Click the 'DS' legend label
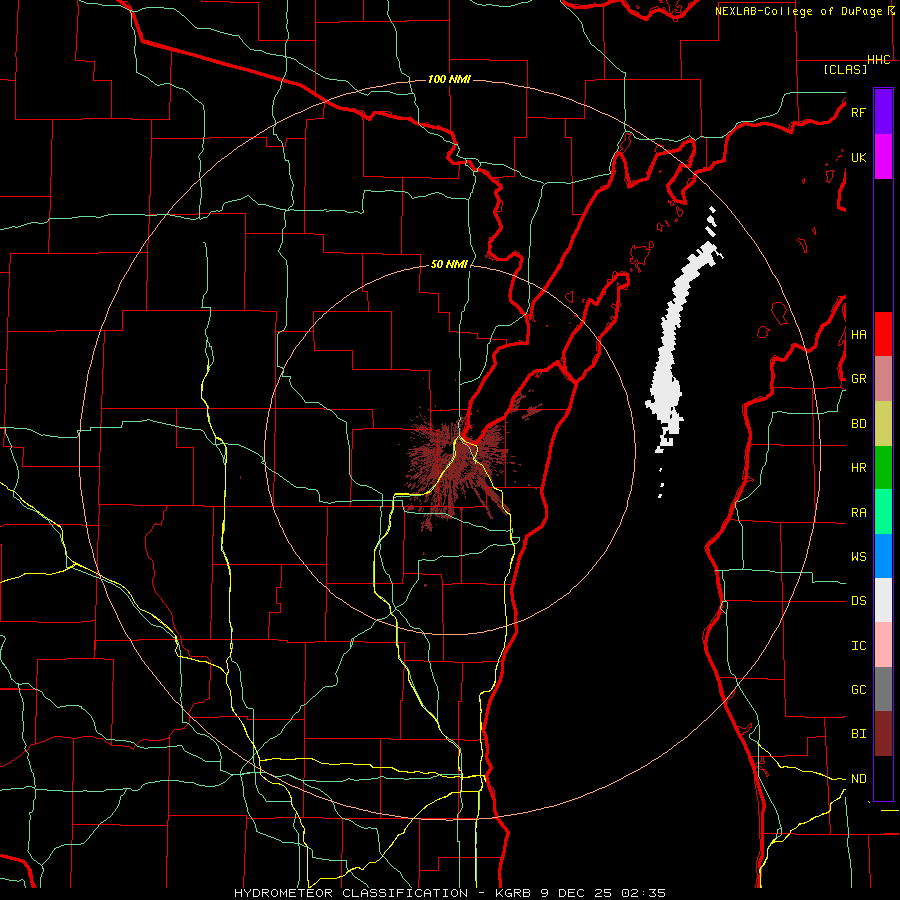Image resolution: width=900 pixels, height=900 pixels. click(858, 600)
